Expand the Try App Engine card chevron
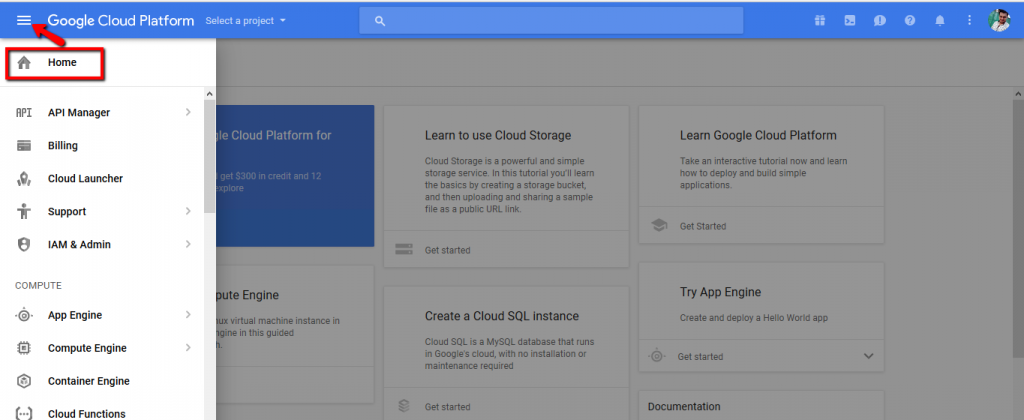1024x420 pixels. (x=869, y=357)
